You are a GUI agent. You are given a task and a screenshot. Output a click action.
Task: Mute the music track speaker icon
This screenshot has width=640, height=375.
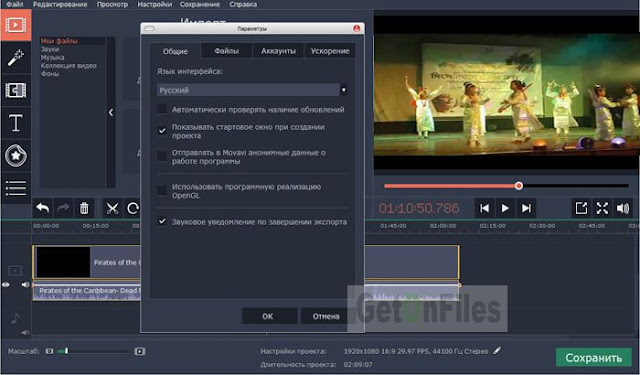pyautogui.click(x=25, y=333)
